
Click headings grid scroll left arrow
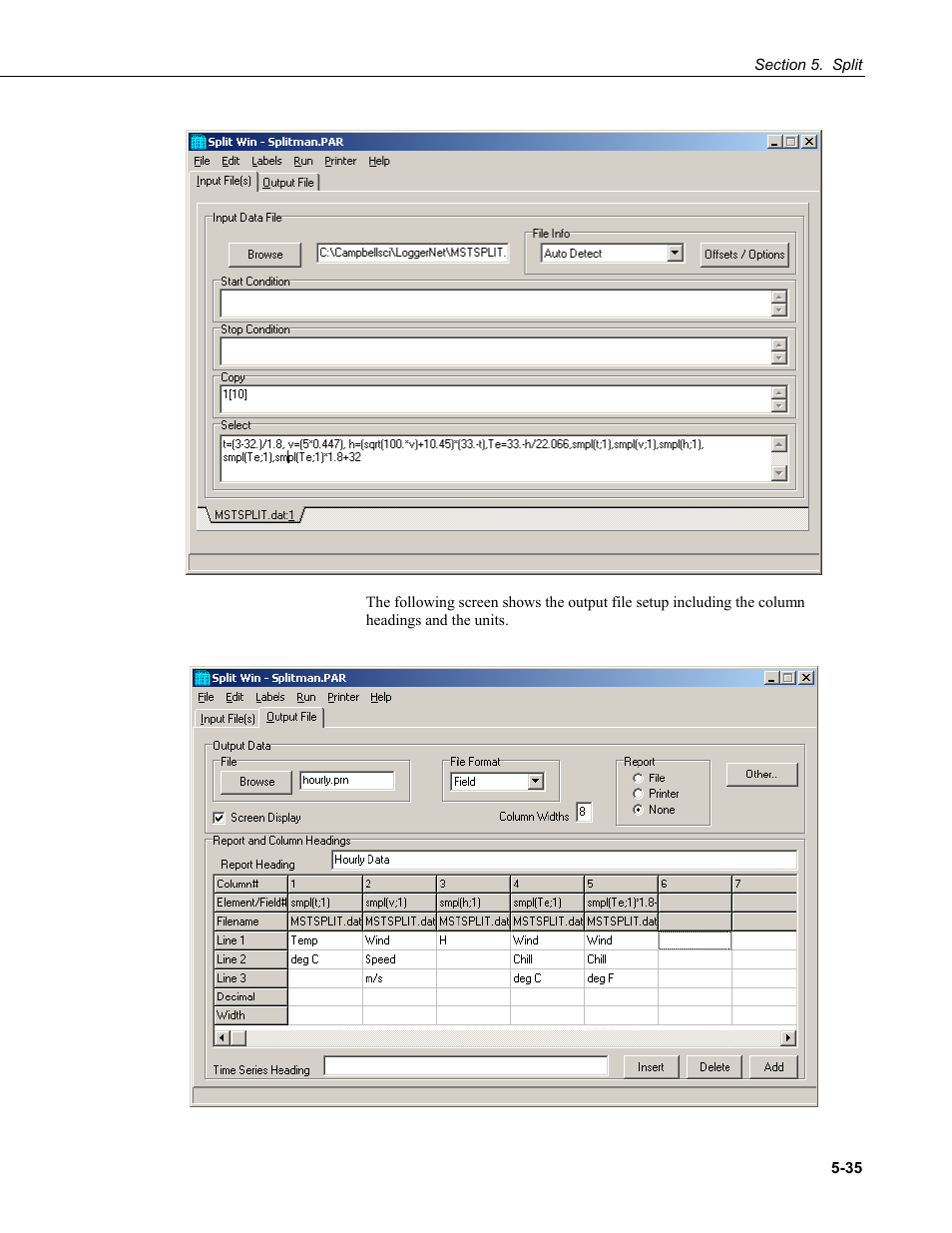click(223, 1038)
